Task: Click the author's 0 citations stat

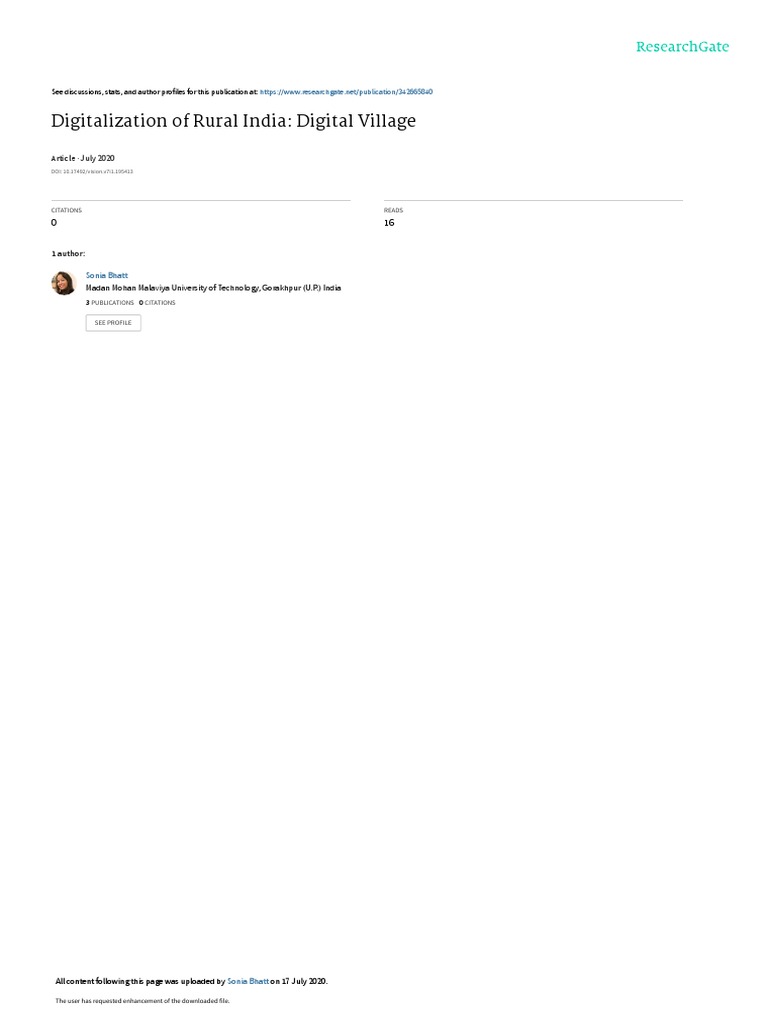Action: 157,303
